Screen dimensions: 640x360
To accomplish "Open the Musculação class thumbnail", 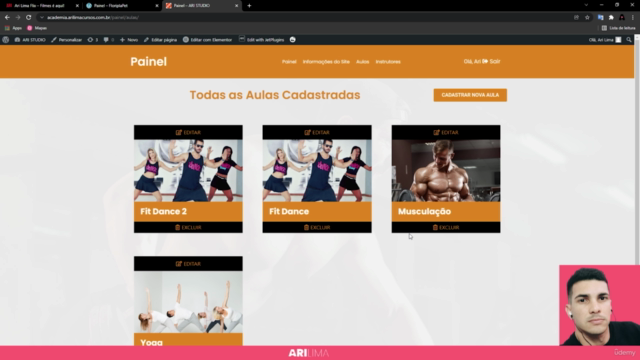I will click(x=446, y=171).
